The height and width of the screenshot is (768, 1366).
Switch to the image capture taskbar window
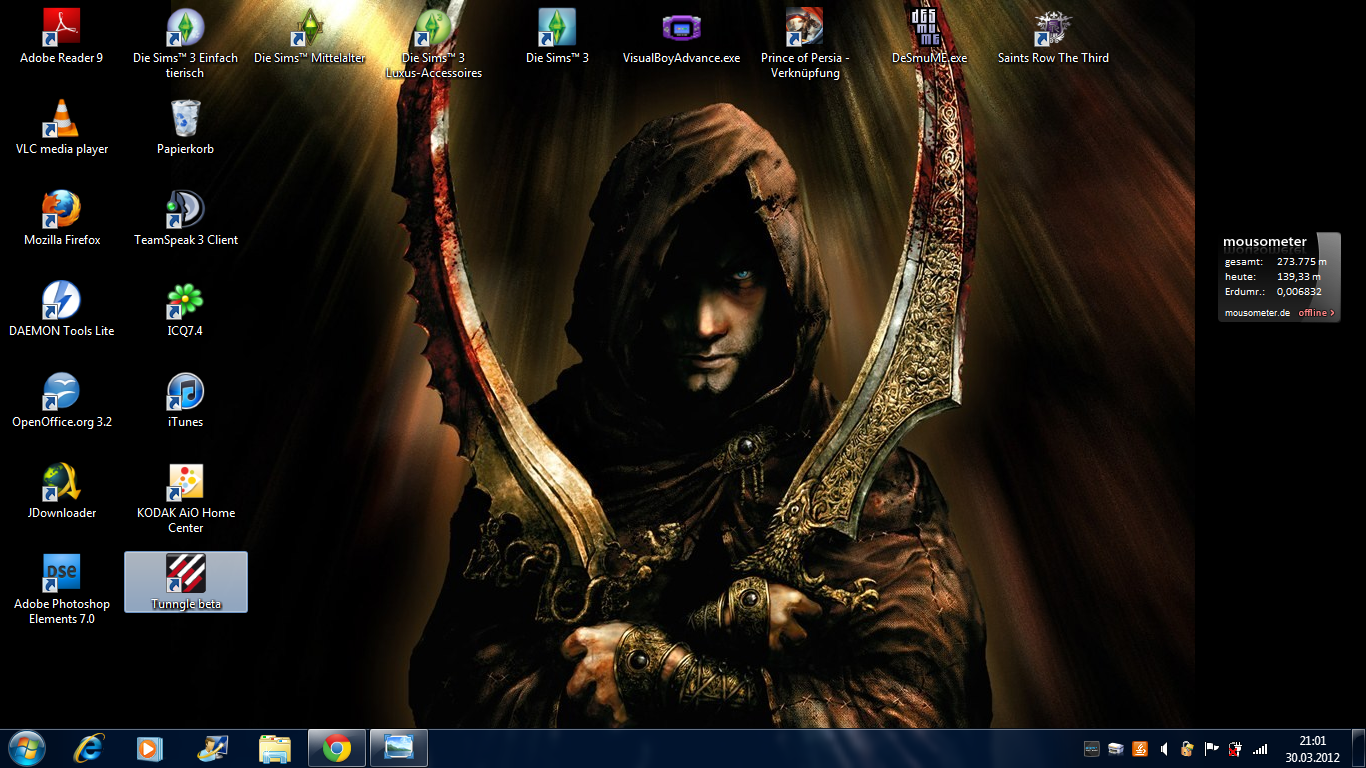tap(399, 748)
